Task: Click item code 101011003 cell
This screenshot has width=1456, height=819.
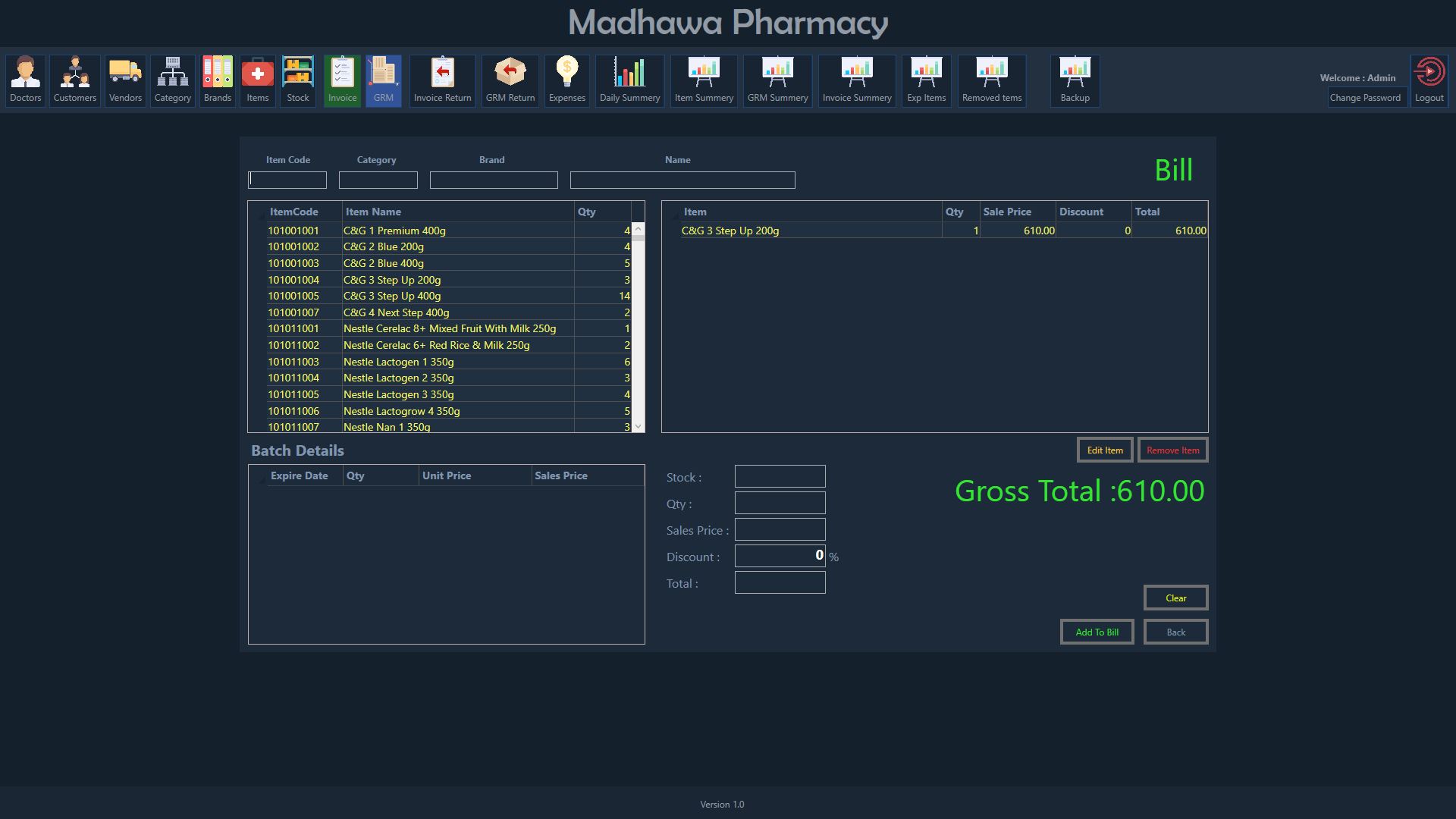Action: click(304, 362)
